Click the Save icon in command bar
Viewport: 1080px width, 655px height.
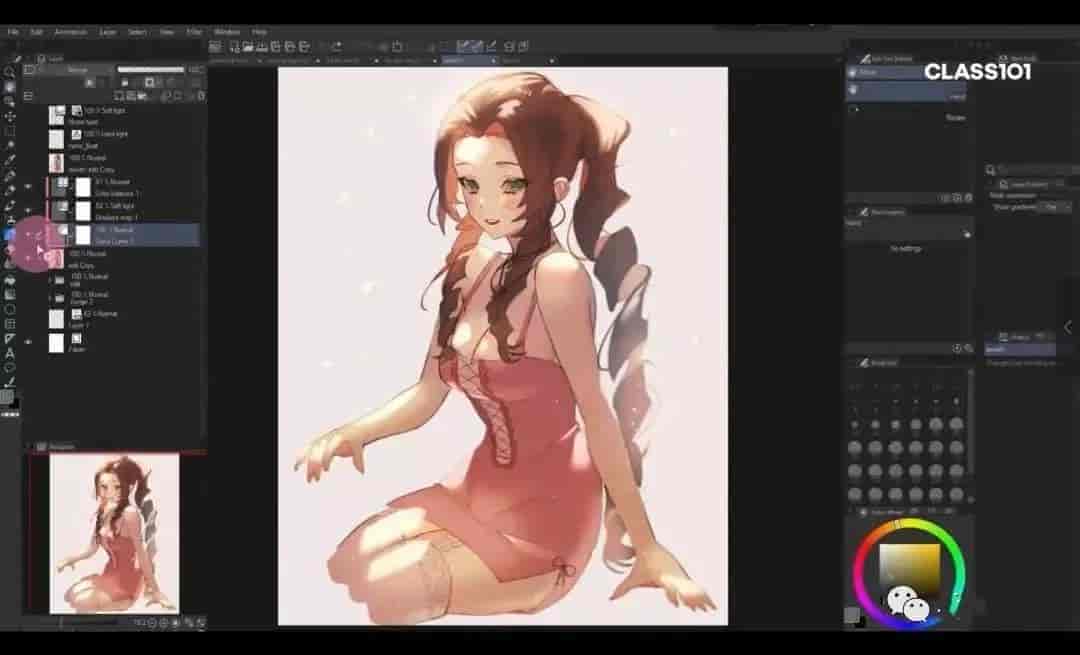click(x=262, y=47)
